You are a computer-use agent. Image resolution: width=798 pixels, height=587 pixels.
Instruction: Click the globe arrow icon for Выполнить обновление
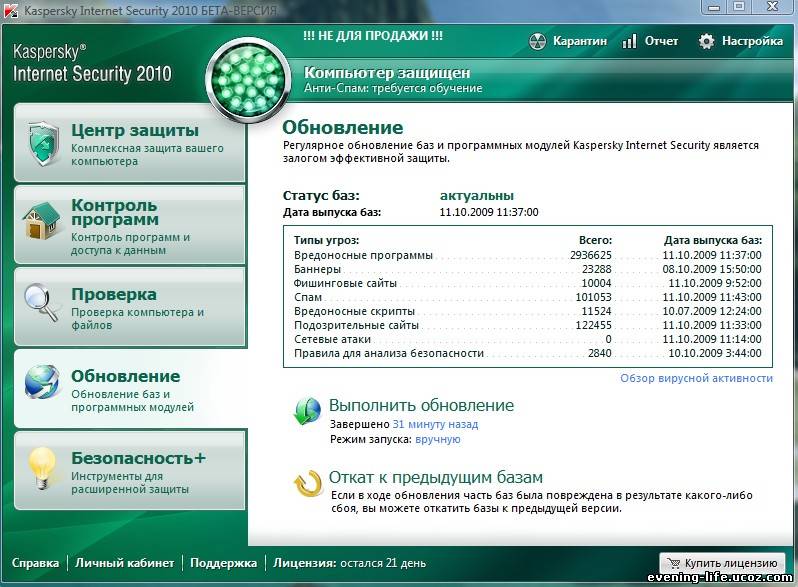(307, 411)
